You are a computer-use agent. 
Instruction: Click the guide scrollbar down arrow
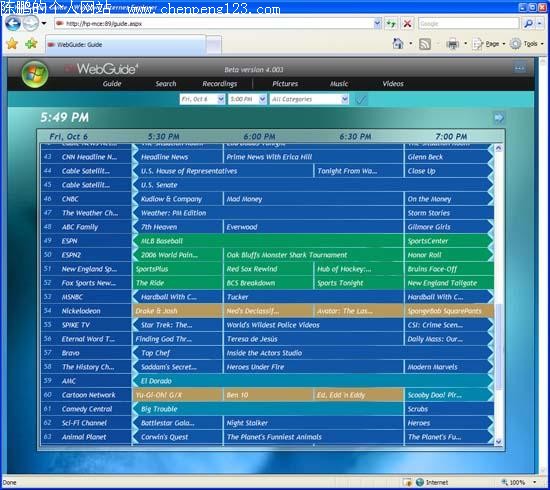point(498,442)
